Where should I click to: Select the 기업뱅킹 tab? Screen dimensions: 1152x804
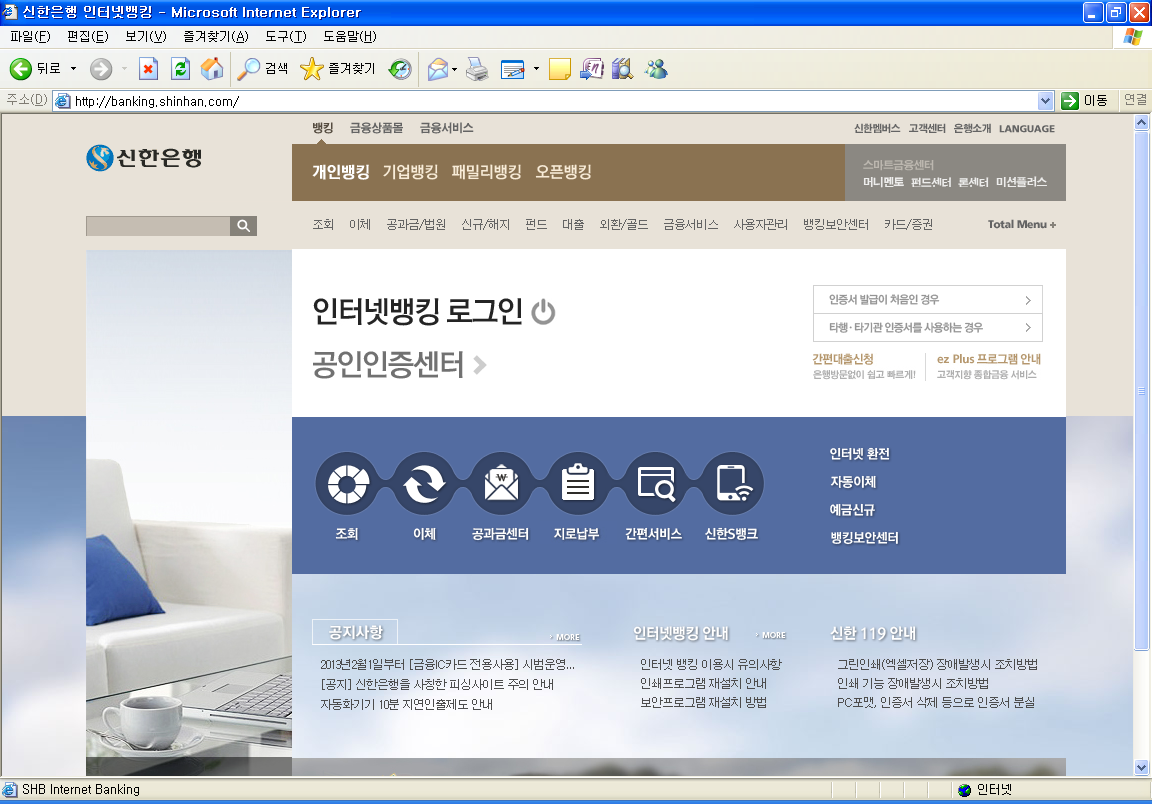click(x=411, y=172)
